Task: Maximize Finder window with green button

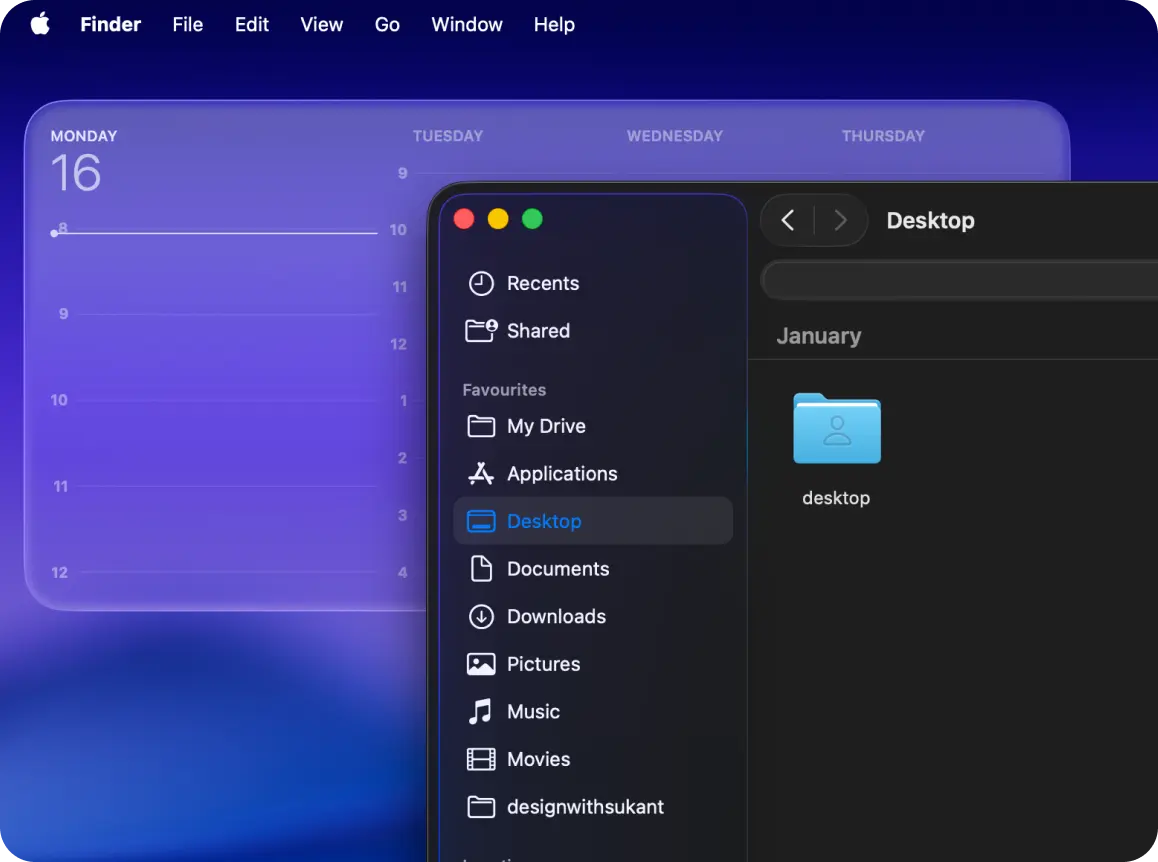Action: (x=532, y=219)
